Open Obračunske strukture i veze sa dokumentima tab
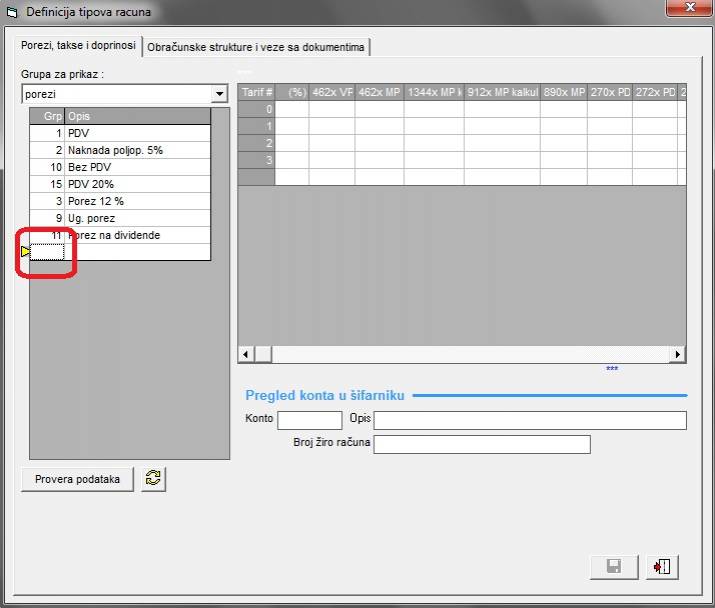The height and width of the screenshot is (608, 715). coord(256,47)
